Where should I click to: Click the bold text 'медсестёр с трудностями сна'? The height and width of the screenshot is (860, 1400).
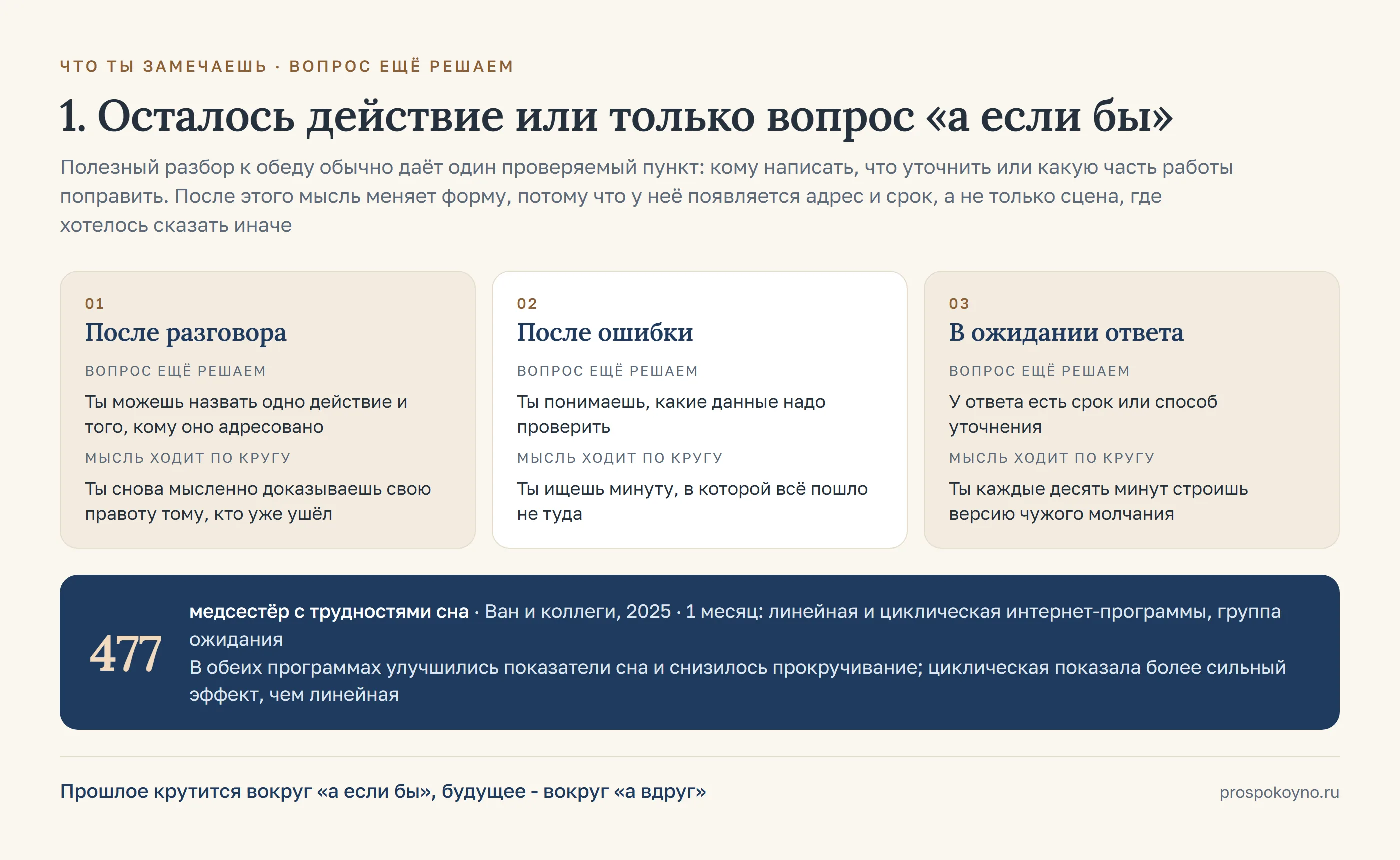click(329, 611)
